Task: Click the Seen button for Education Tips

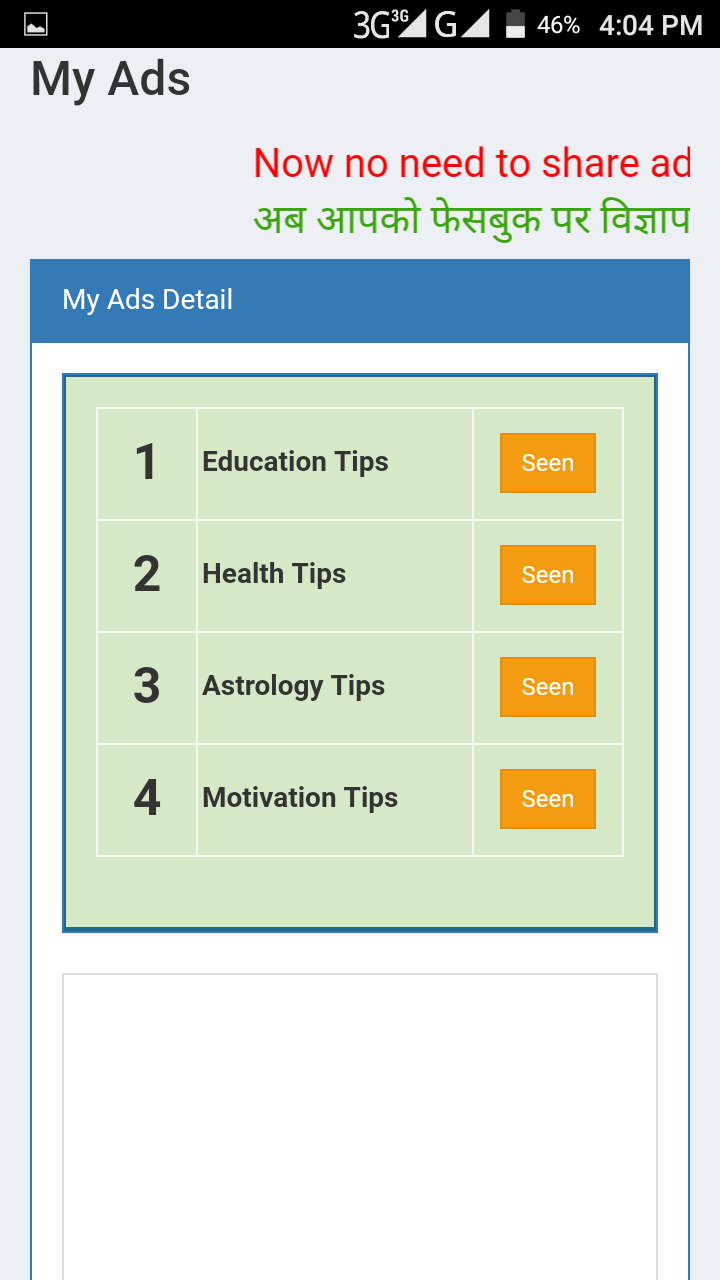Action: (x=547, y=463)
